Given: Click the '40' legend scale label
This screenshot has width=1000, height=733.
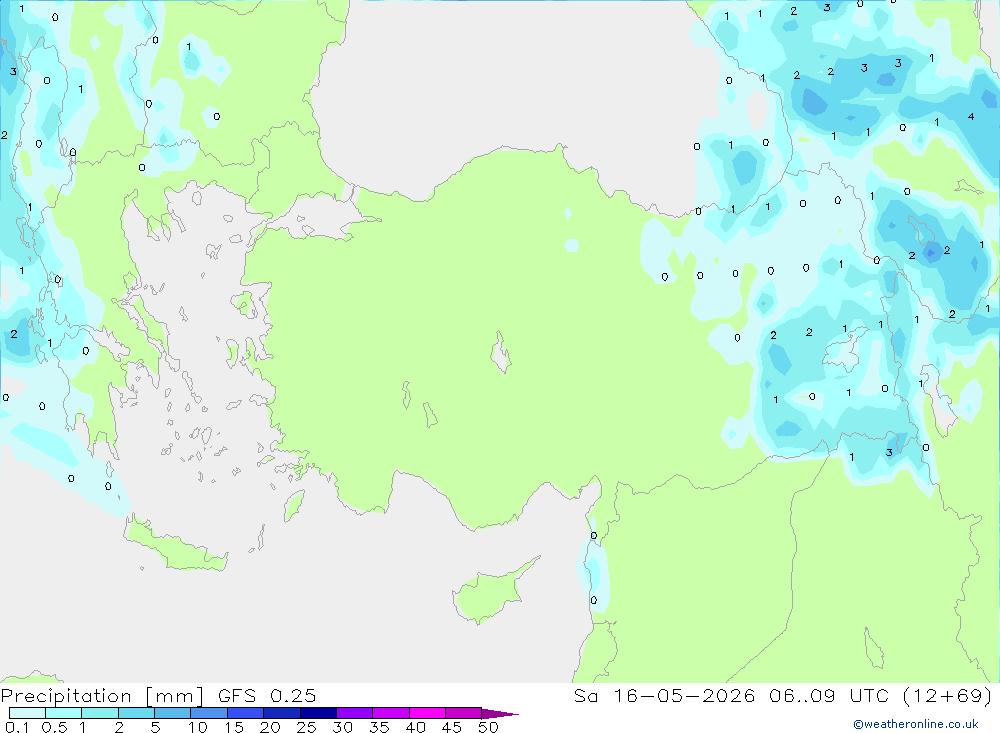Looking at the screenshot, I should [416, 727].
